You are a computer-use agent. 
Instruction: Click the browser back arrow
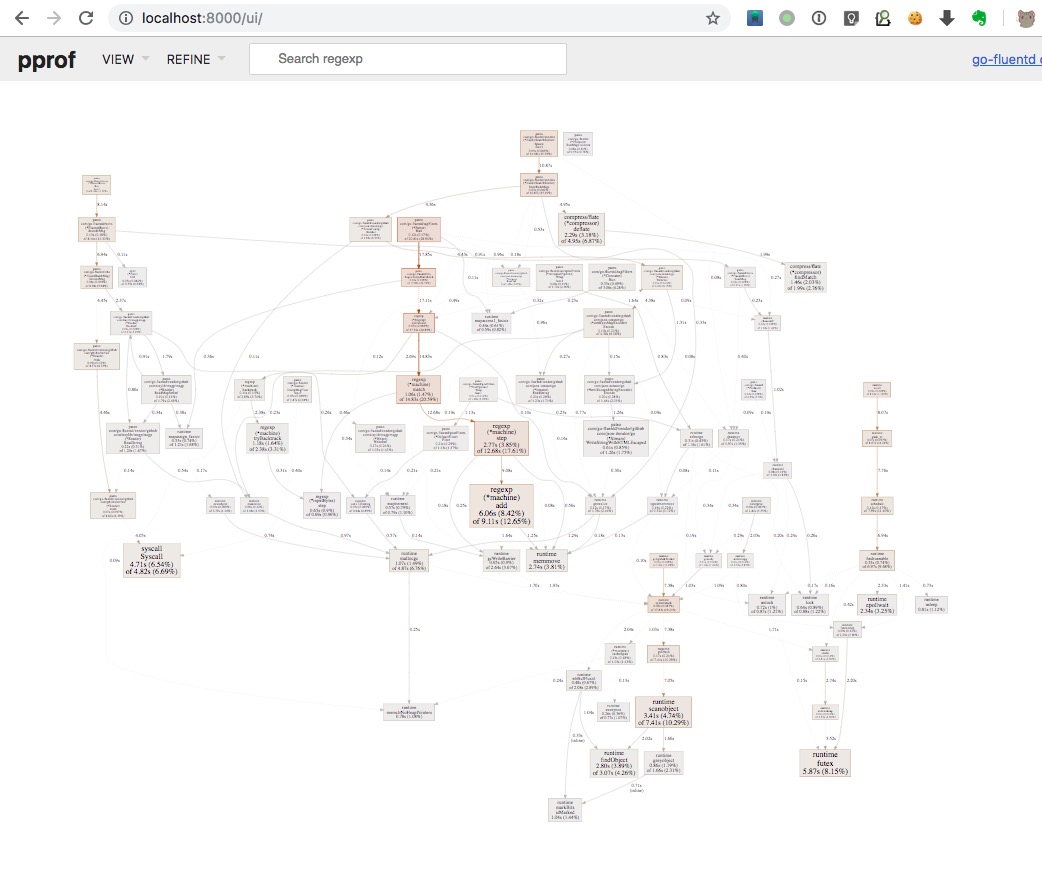click(22, 18)
